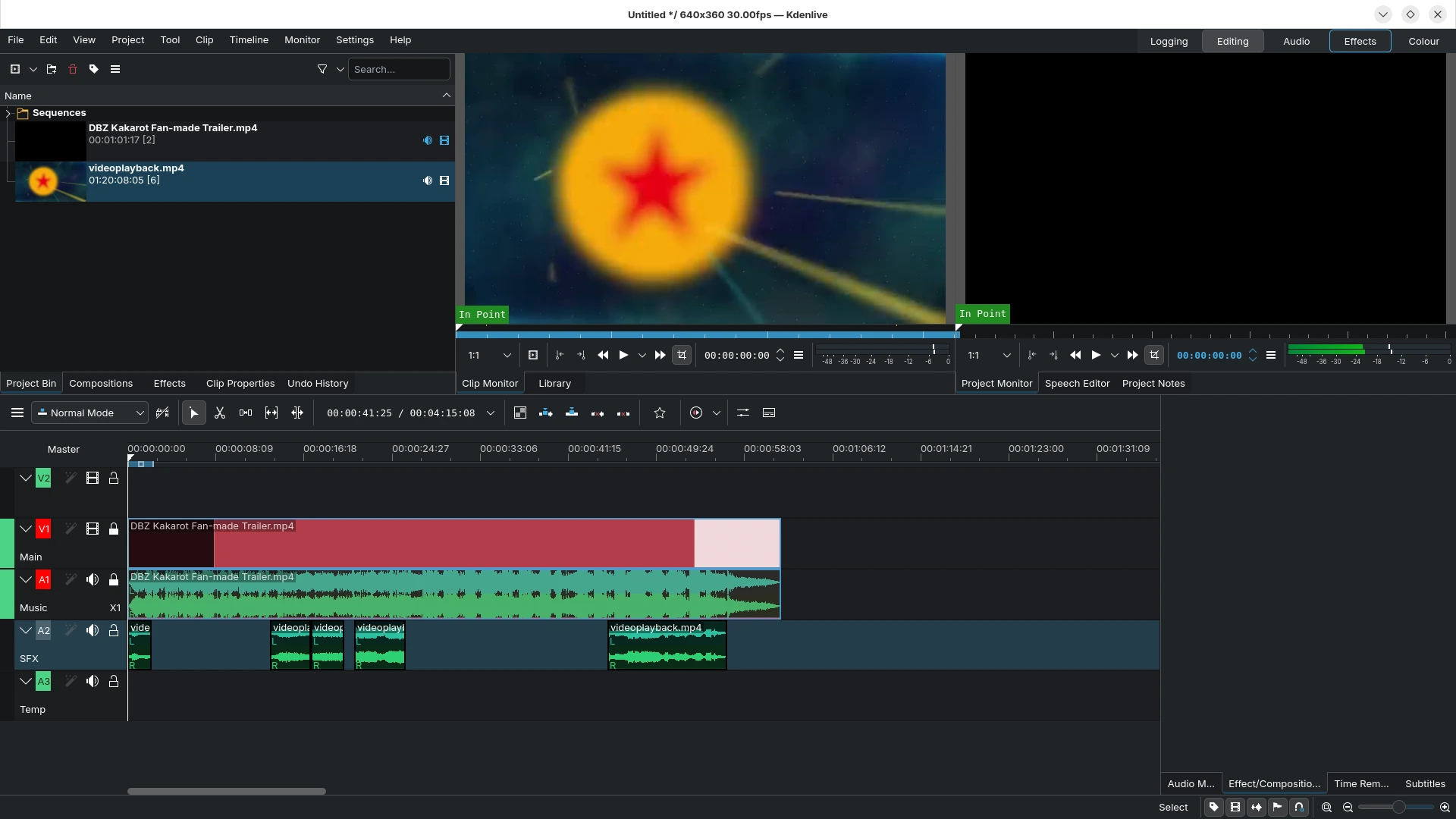
Task: Open the Normal Mode dropdown
Action: 89,413
